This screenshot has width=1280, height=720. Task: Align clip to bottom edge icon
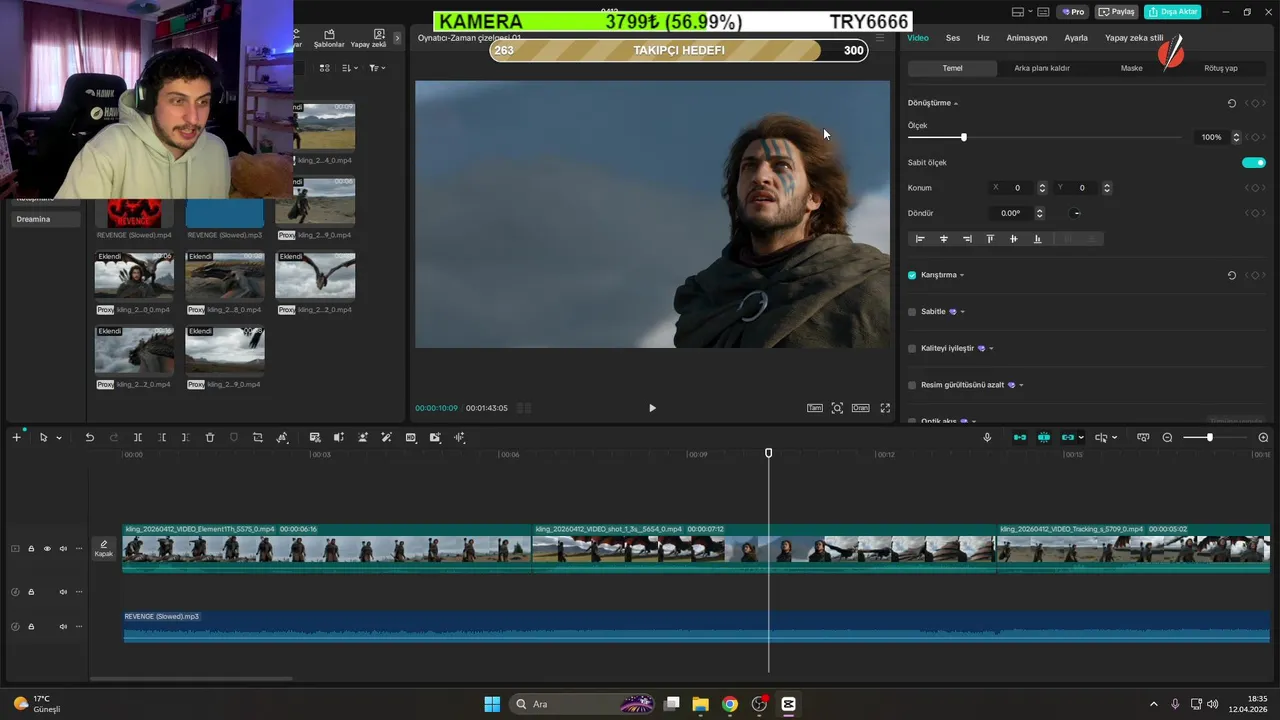1037,239
